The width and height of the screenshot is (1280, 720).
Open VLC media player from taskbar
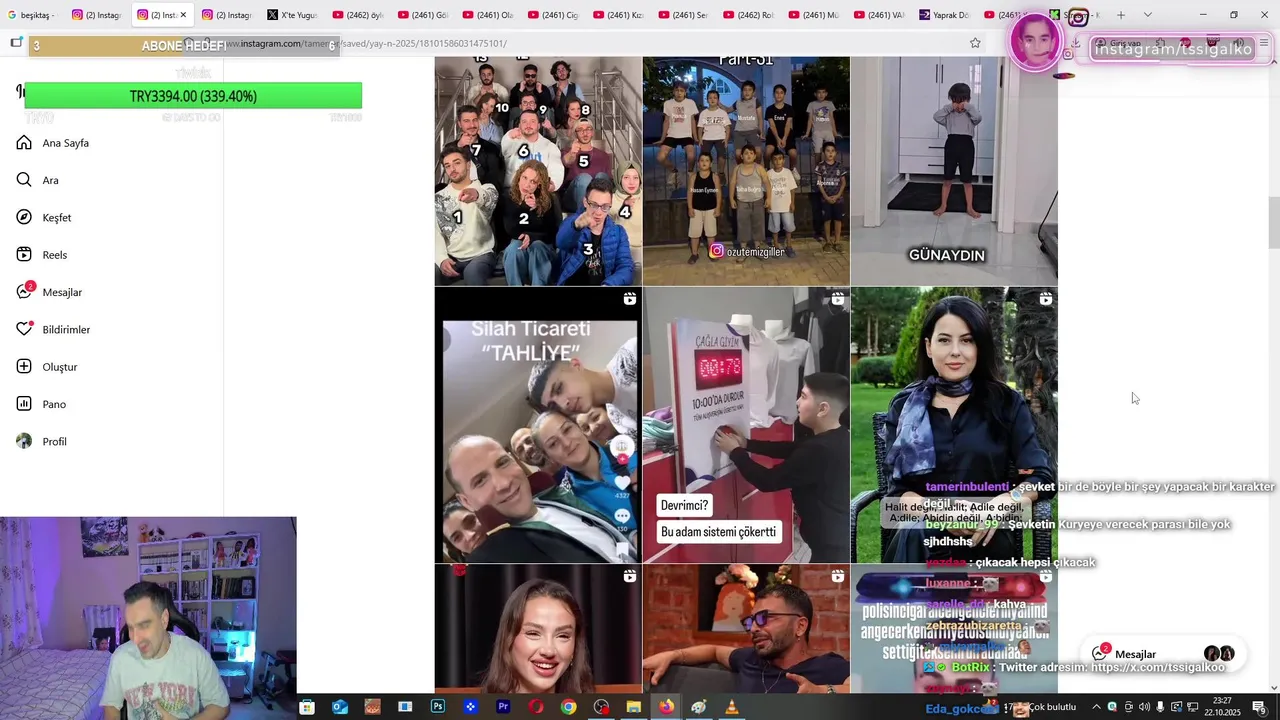pyautogui.click(x=731, y=707)
